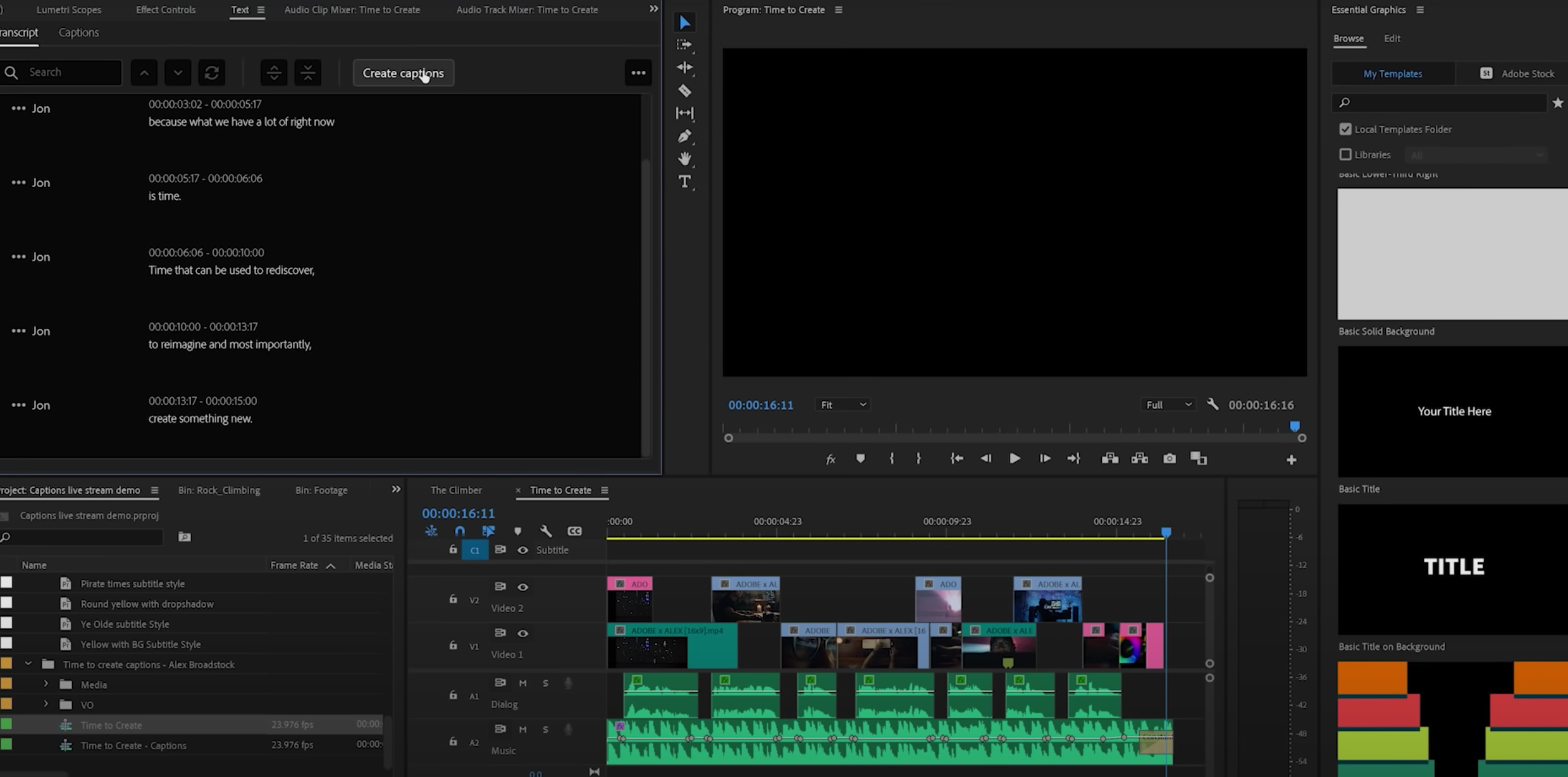1568x777 pixels.
Task: Switch to the Captions tab
Action: coord(78,32)
